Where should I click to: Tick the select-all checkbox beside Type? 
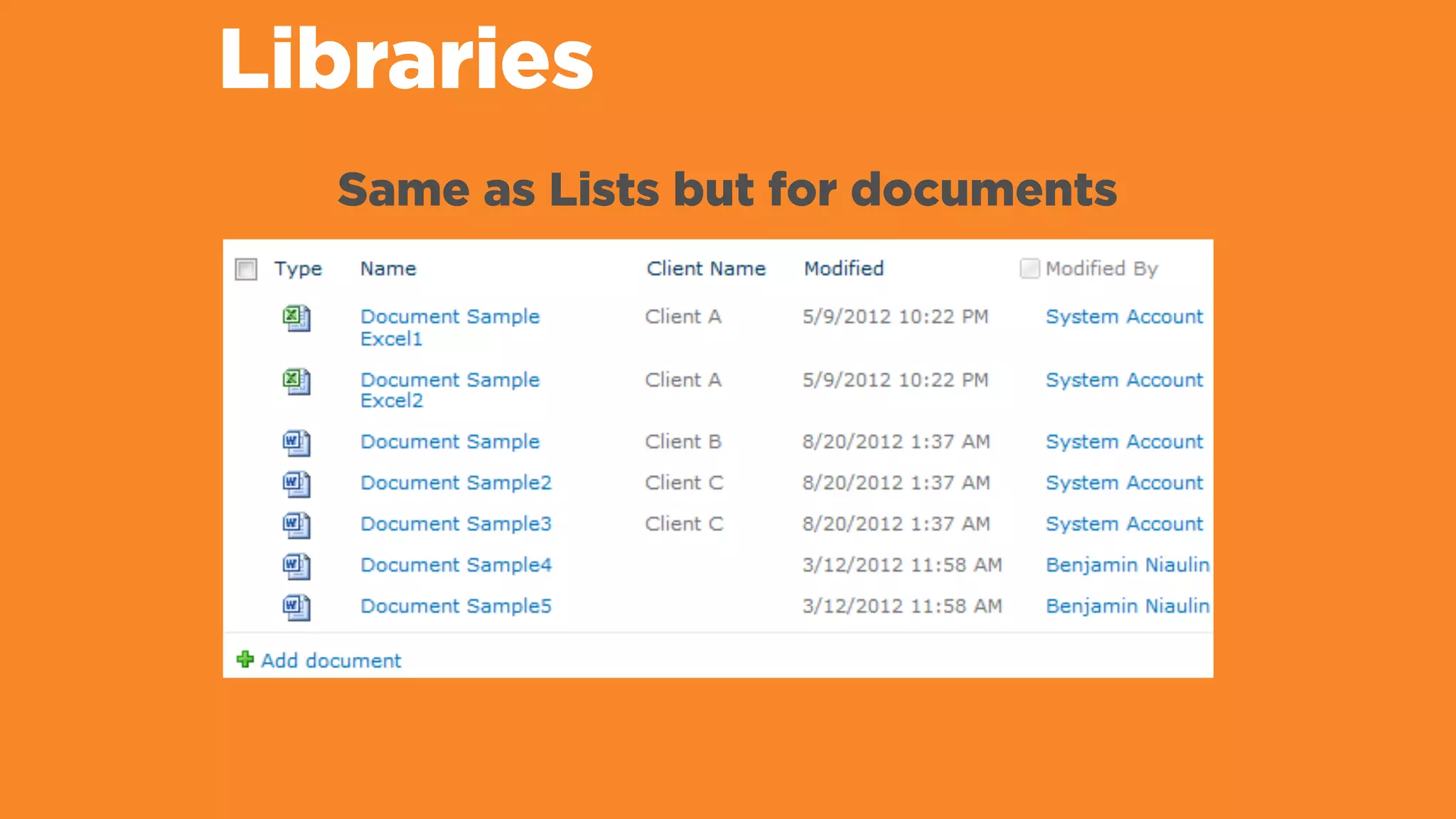click(x=246, y=269)
